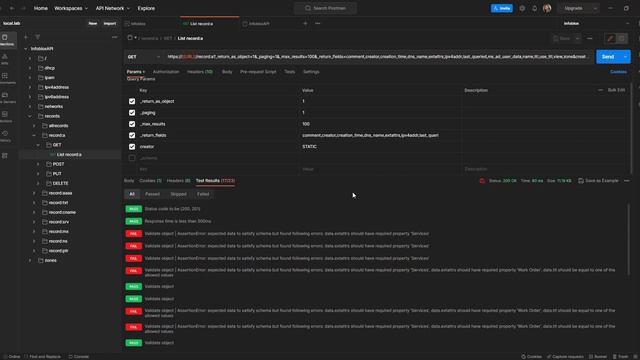Show only Passed test results
Image resolution: width=640 pixels, height=360 pixels.
click(x=152, y=194)
